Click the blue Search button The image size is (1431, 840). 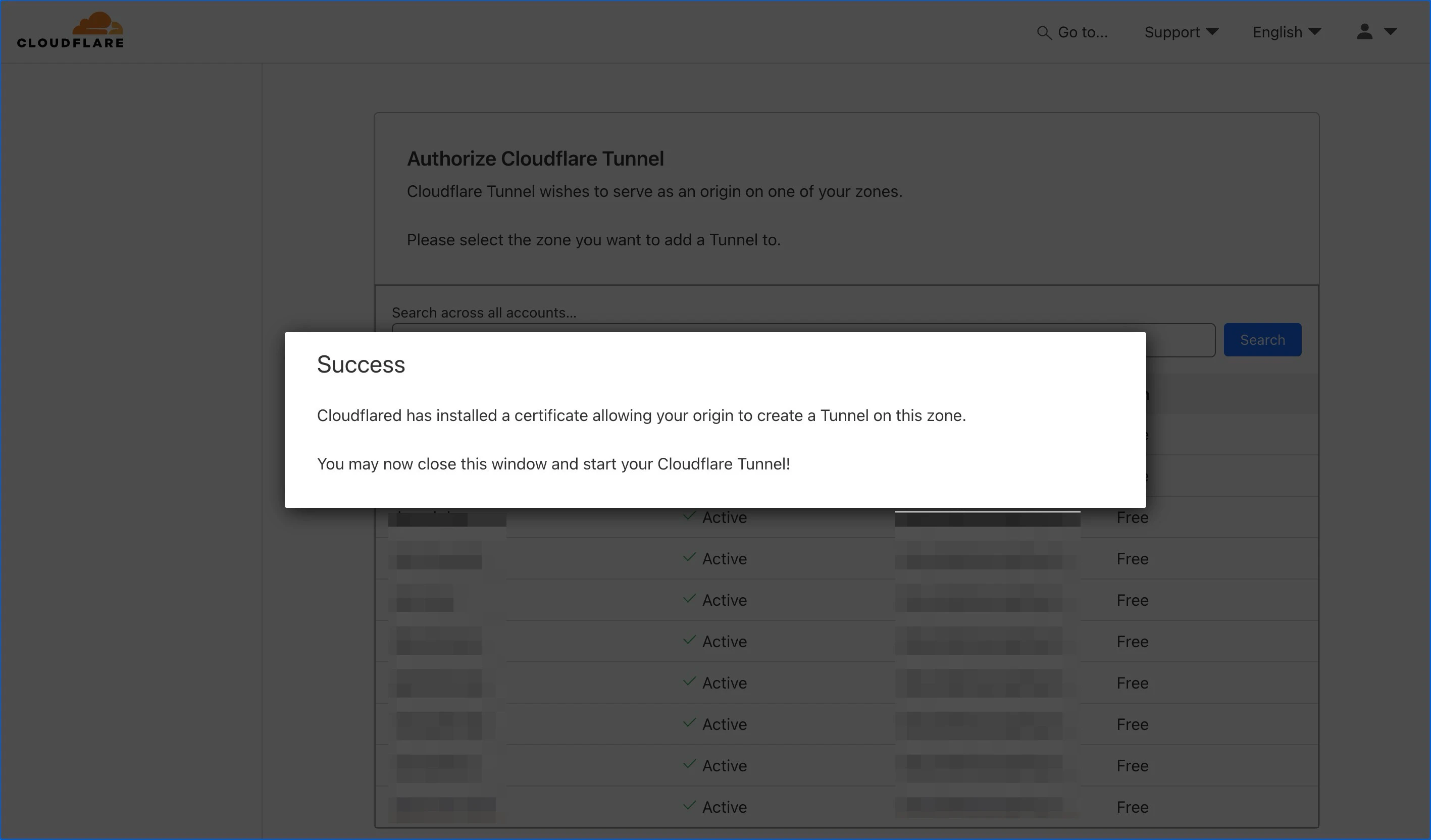pyautogui.click(x=1262, y=340)
